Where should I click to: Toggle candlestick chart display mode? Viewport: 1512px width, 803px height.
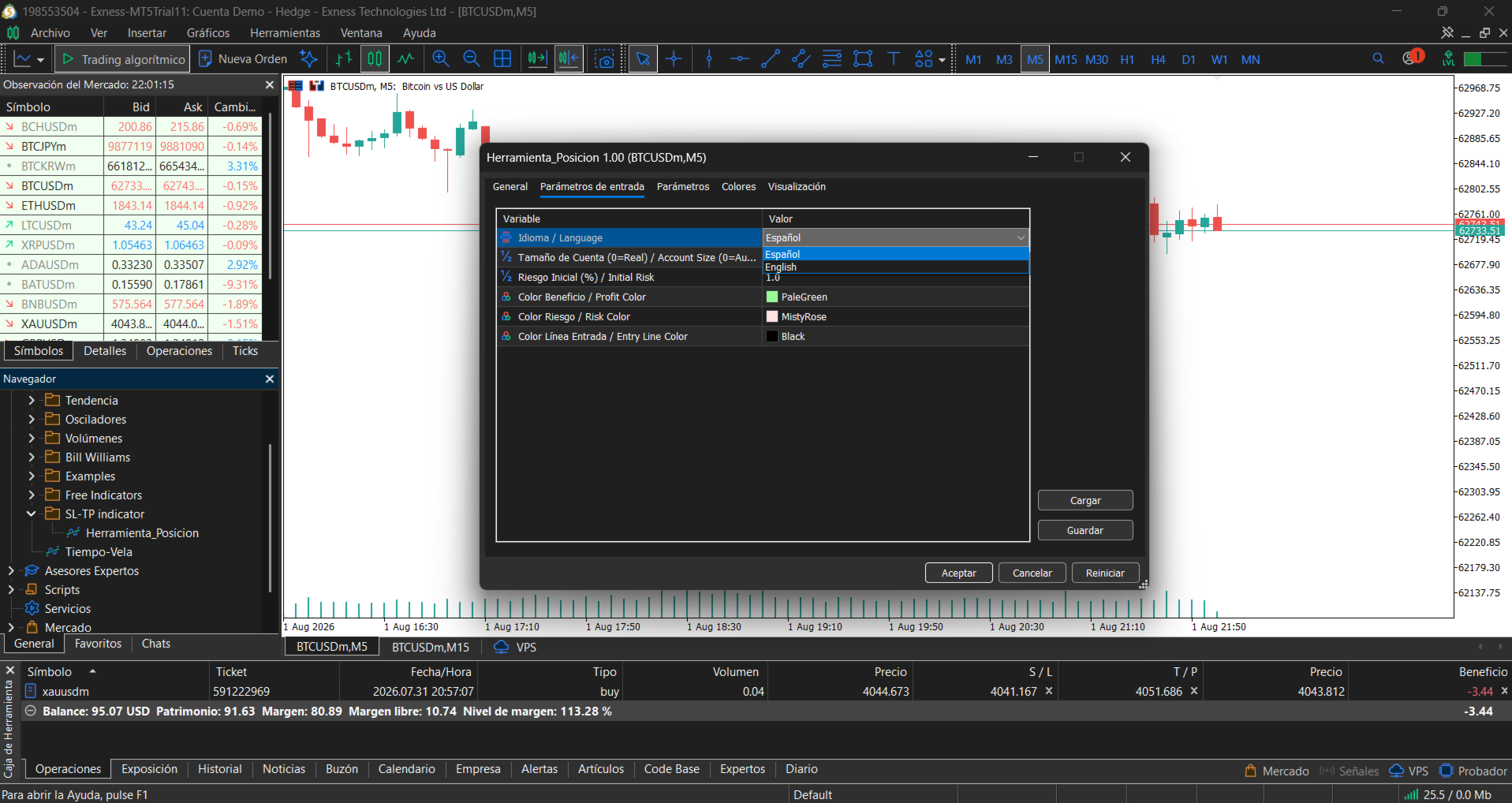pos(375,59)
